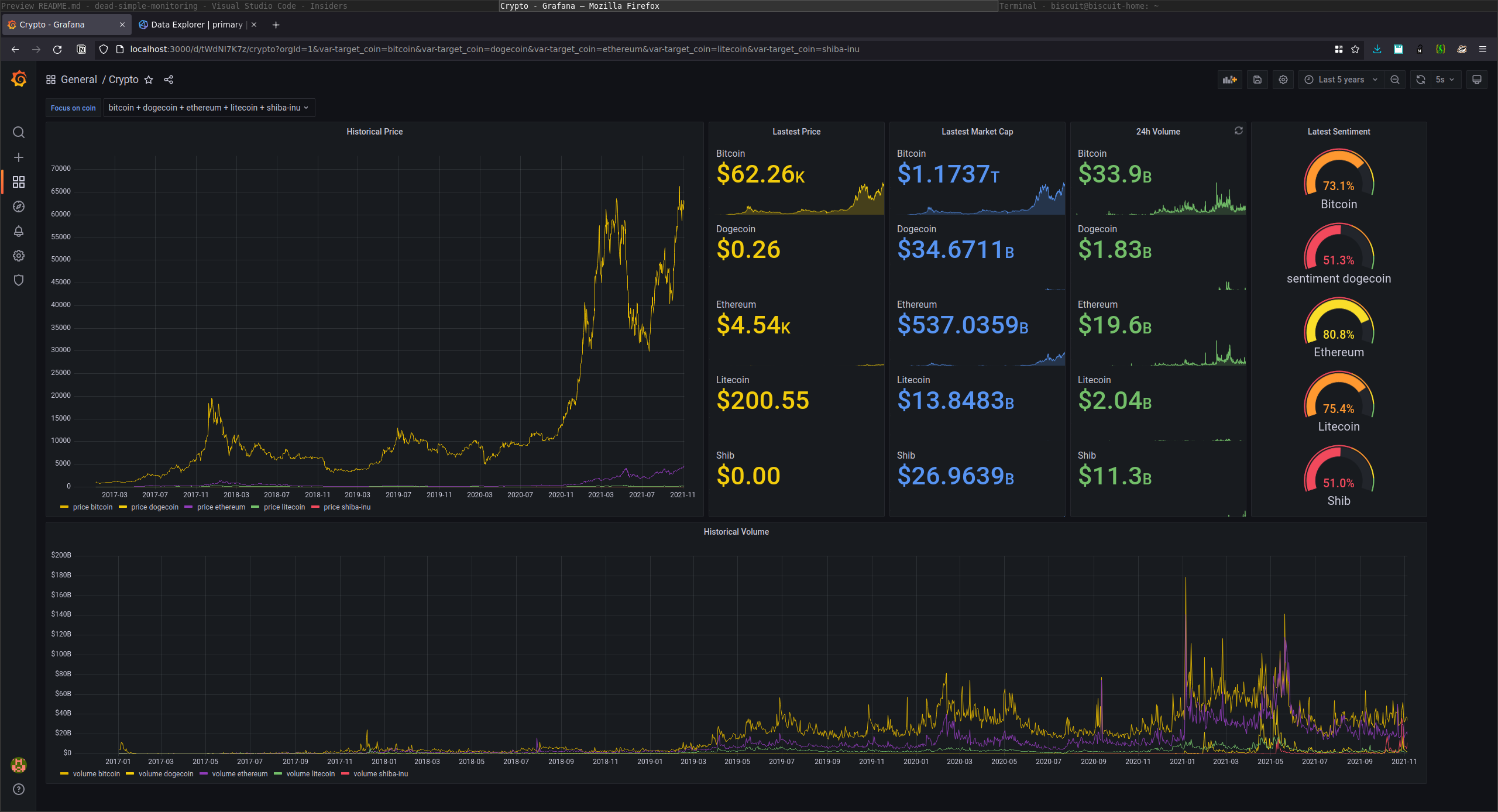The image size is (1498, 812).
Task: Click the price shiba-inu legend color swatch
Action: click(x=316, y=507)
